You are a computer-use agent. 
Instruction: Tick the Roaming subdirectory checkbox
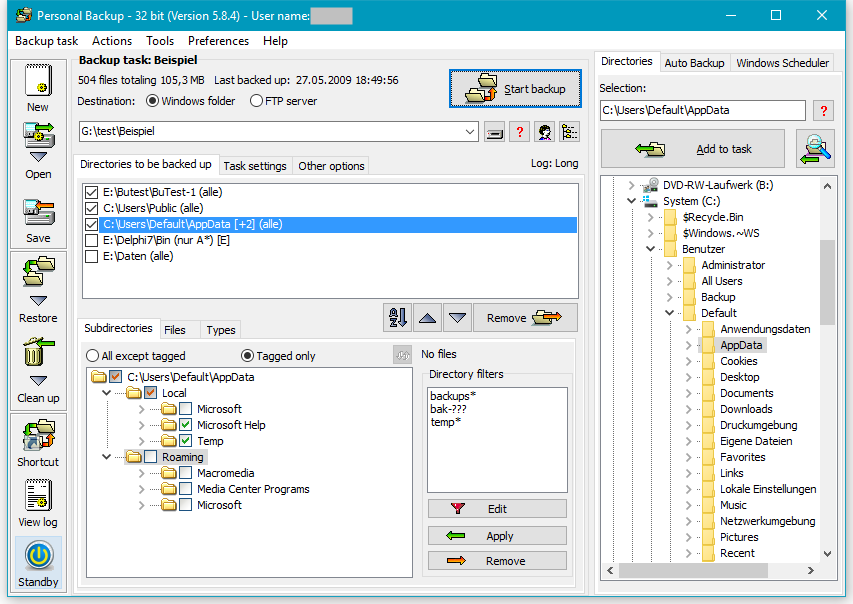pos(151,457)
